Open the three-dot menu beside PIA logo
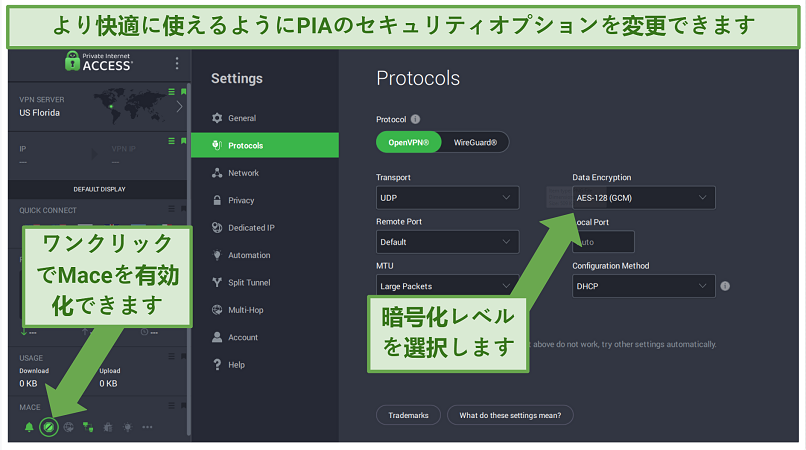Screen dimensions: 806x450 [177, 63]
